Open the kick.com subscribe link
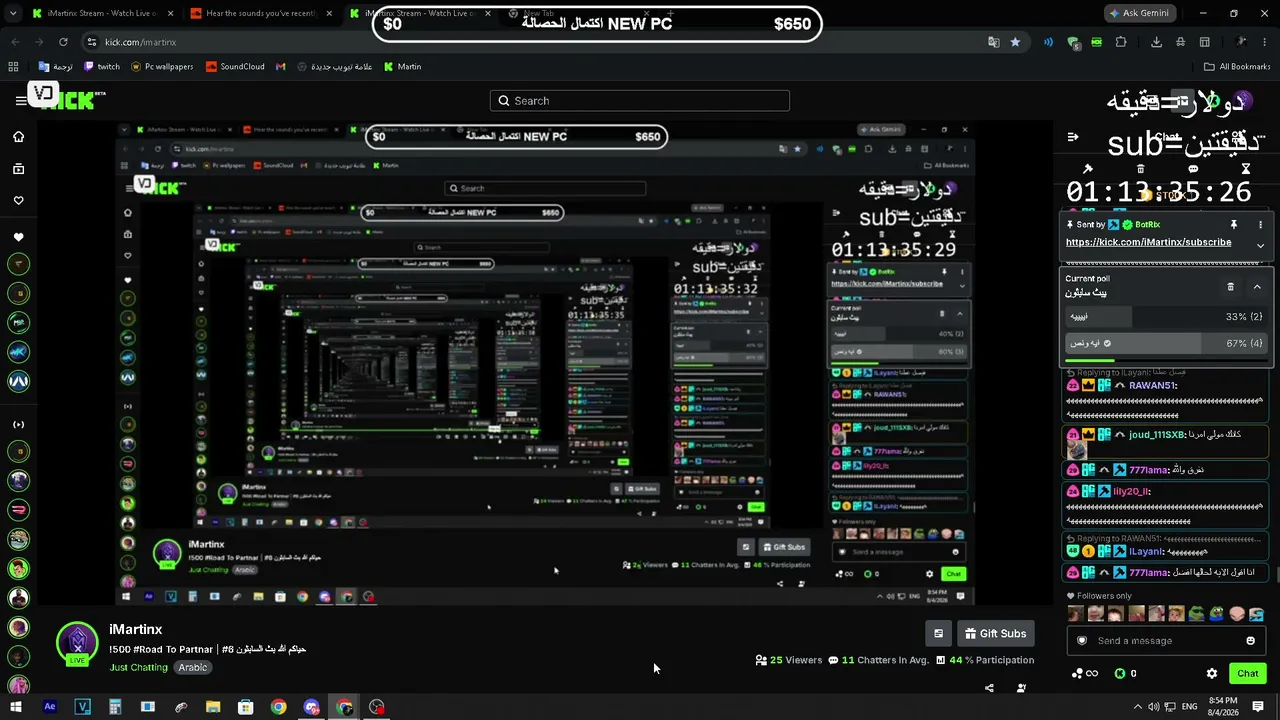Image resolution: width=1280 pixels, height=720 pixels. (x=1148, y=243)
